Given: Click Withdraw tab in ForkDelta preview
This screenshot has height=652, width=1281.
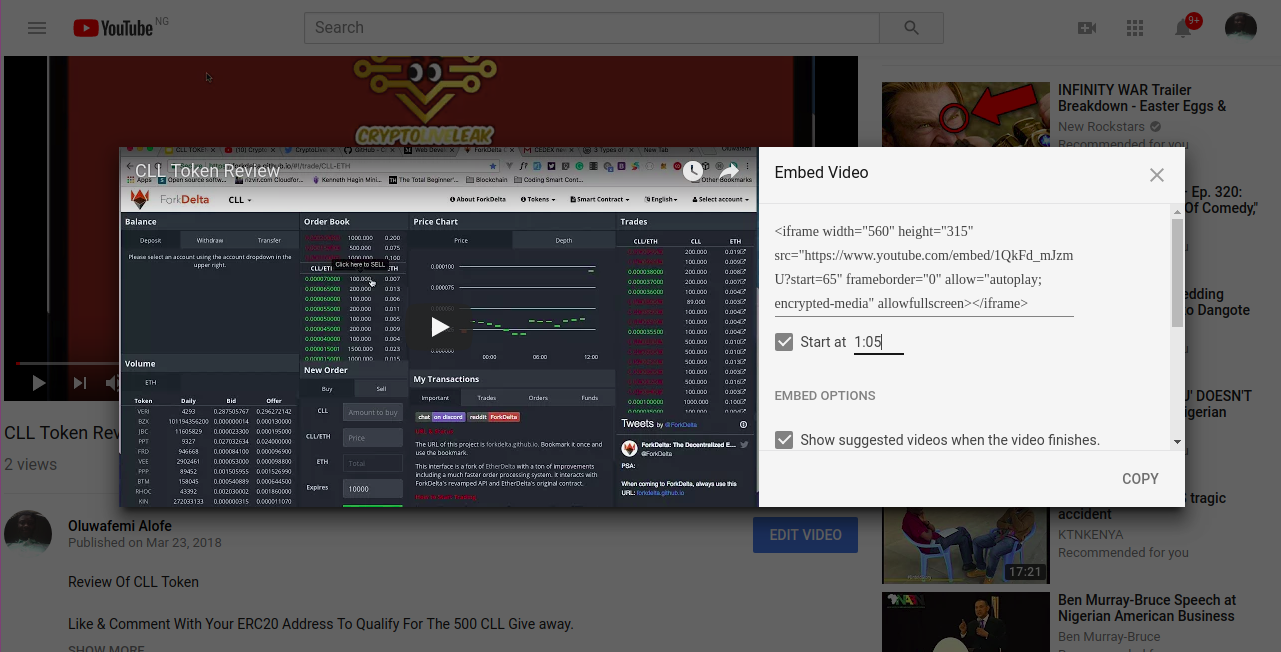Looking at the screenshot, I should click(210, 240).
